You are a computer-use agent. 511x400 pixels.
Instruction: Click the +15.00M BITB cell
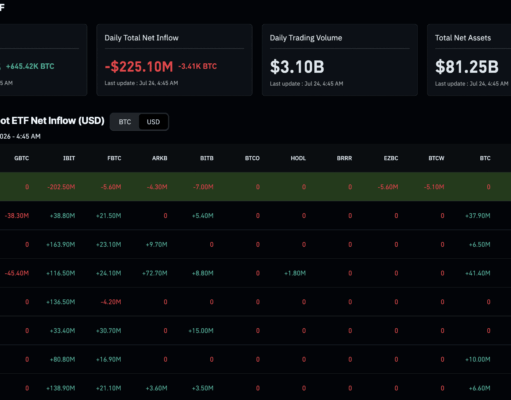[x=201, y=331]
